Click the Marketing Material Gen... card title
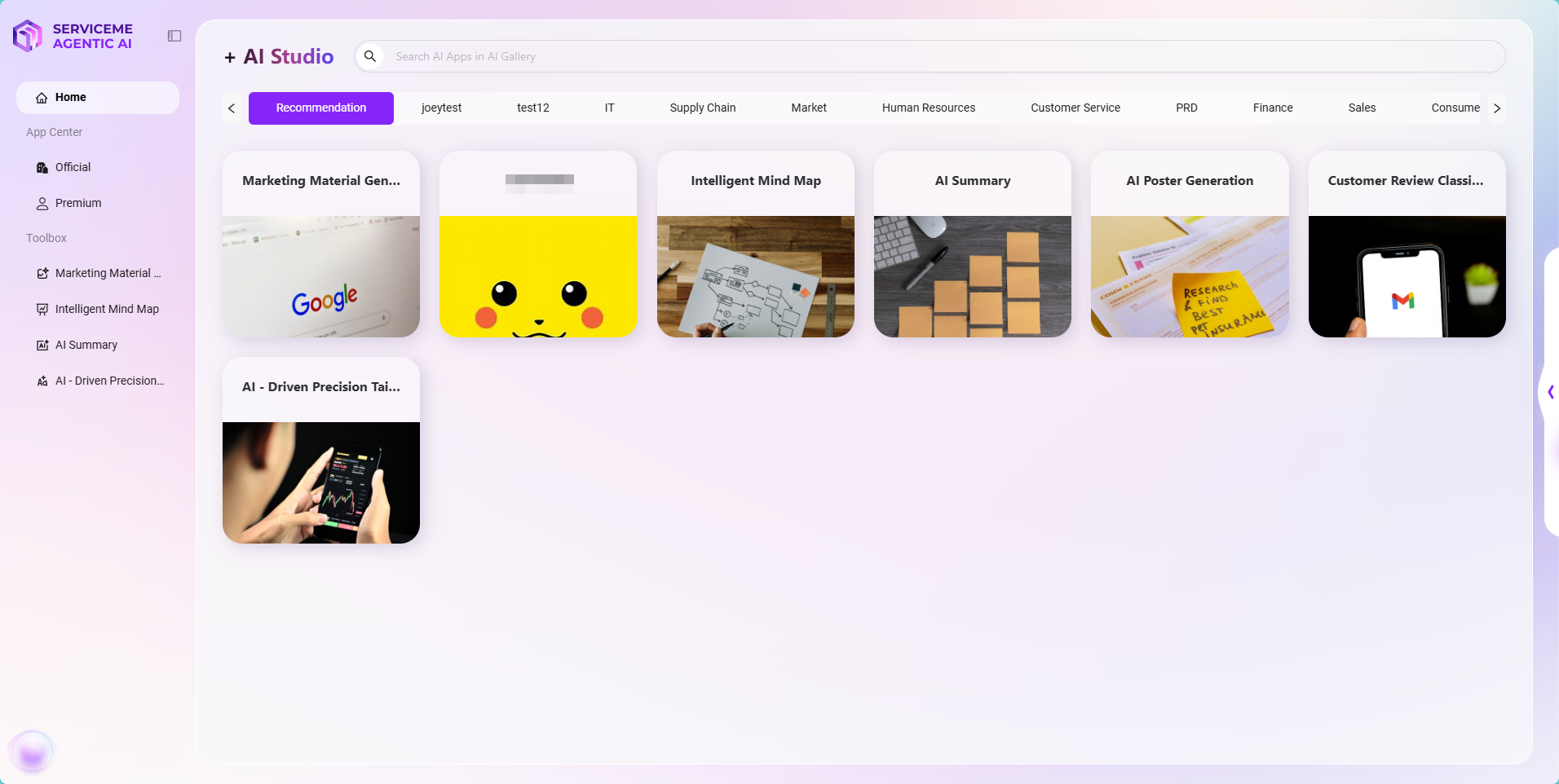Screen dimensions: 1559x784 (321, 181)
